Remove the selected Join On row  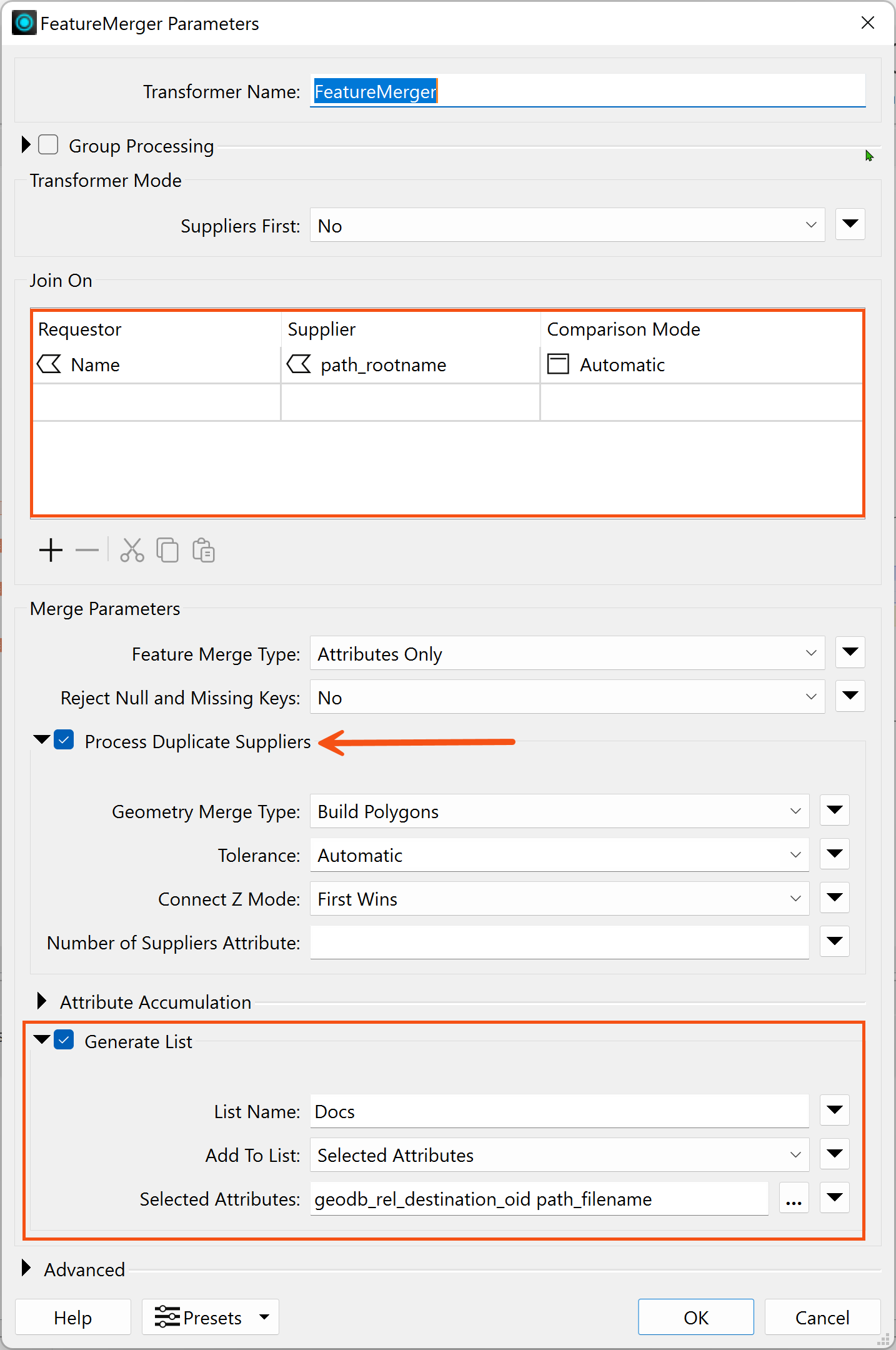(87, 551)
